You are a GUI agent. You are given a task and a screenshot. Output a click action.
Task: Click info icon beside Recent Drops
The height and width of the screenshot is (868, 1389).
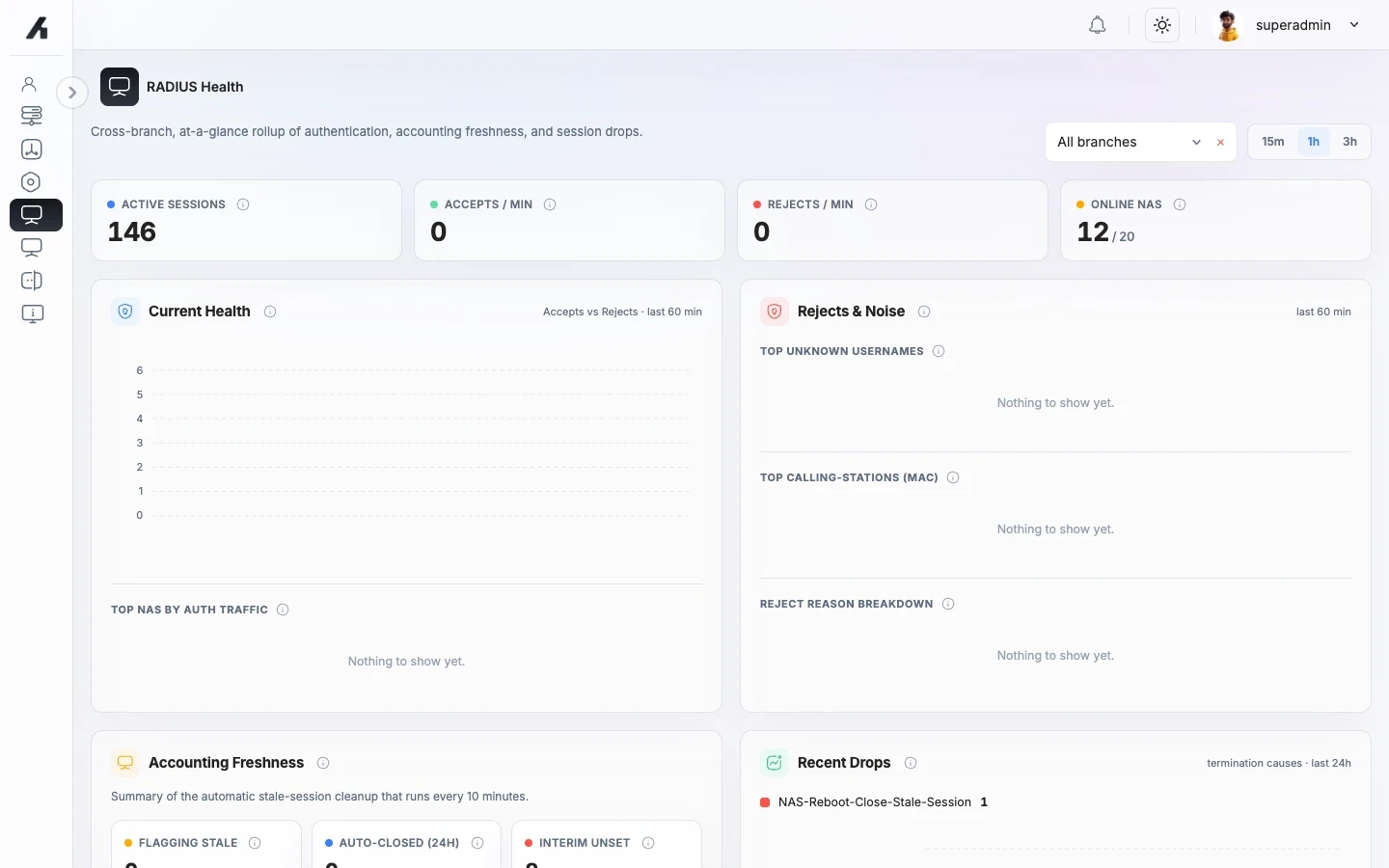(x=911, y=763)
